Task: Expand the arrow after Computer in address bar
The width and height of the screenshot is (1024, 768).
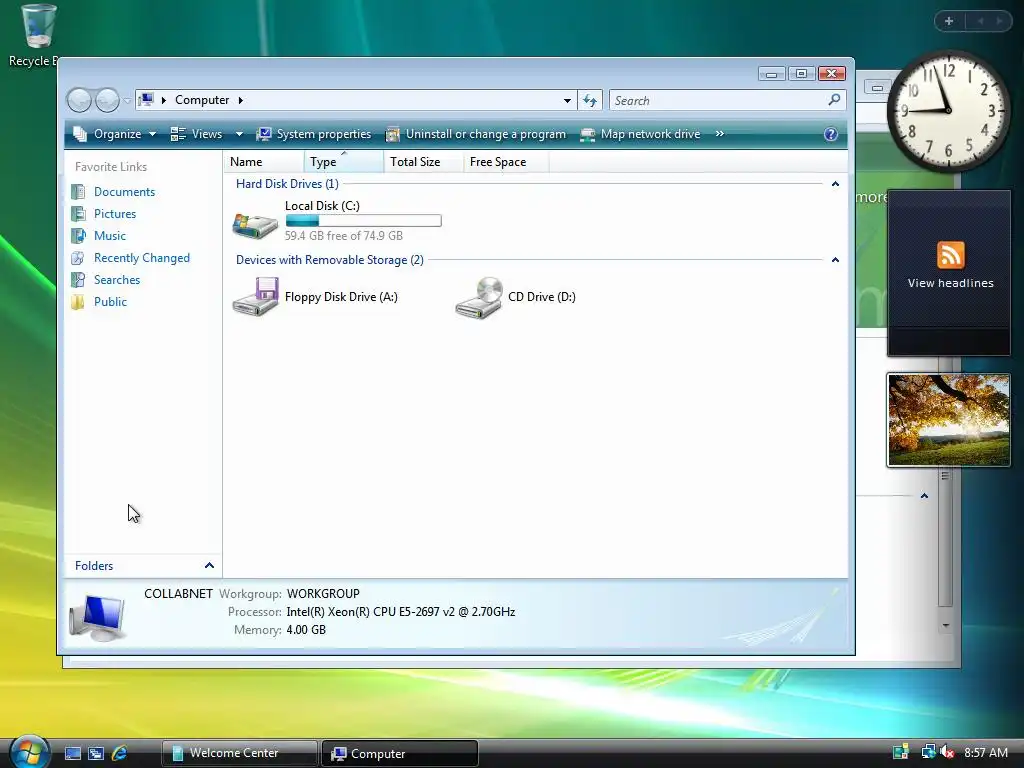Action: (240, 100)
